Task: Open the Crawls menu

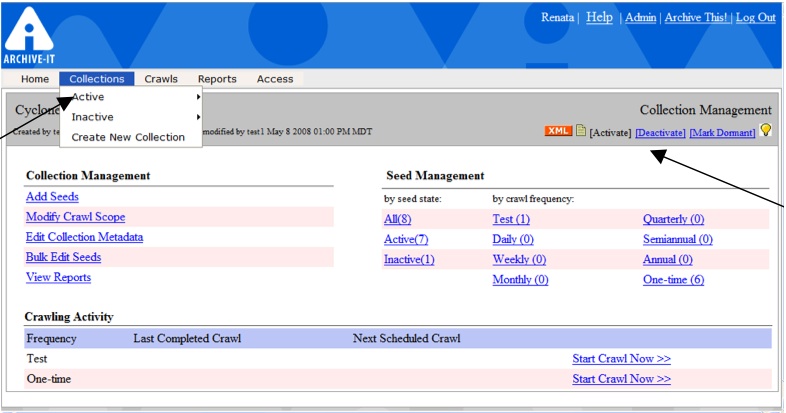Action: pos(161,79)
